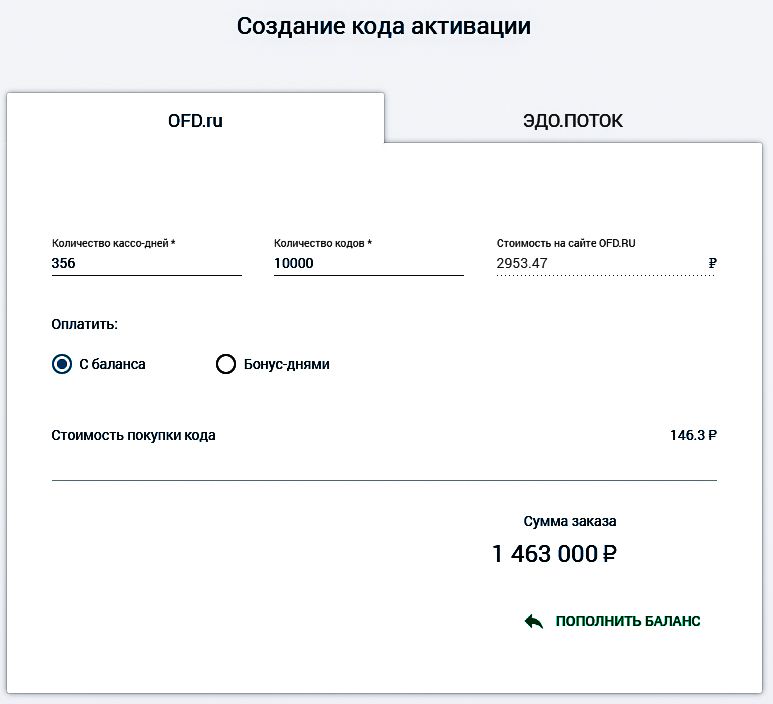Image resolution: width=773 pixels, height=704 pixels.
Task: Click the Стоимость на сайте OFD.RU label
Action: coord(566,243)
